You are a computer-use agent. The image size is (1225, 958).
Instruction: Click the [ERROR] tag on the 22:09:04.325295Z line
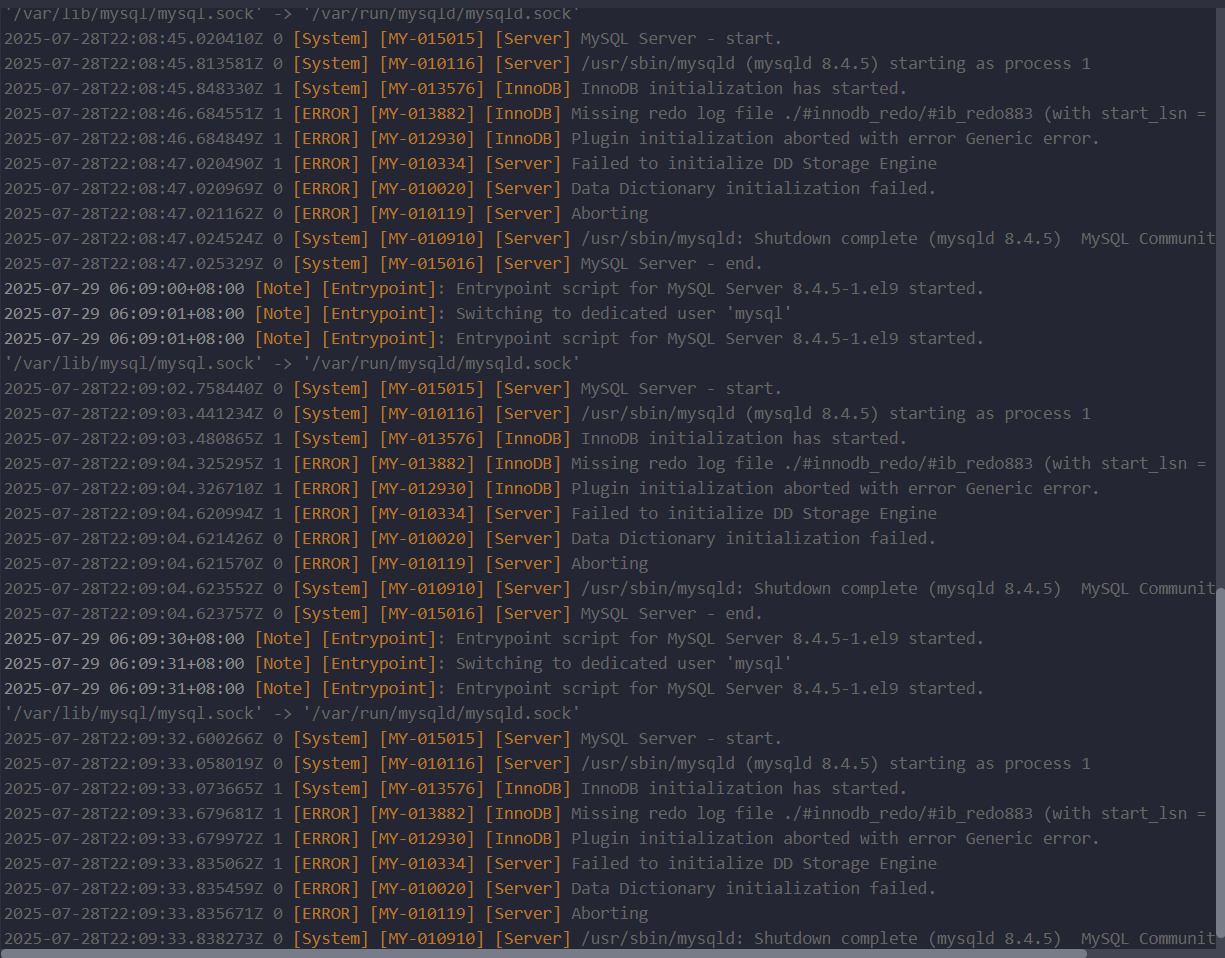pyautogui.click(x=326, y=463)
